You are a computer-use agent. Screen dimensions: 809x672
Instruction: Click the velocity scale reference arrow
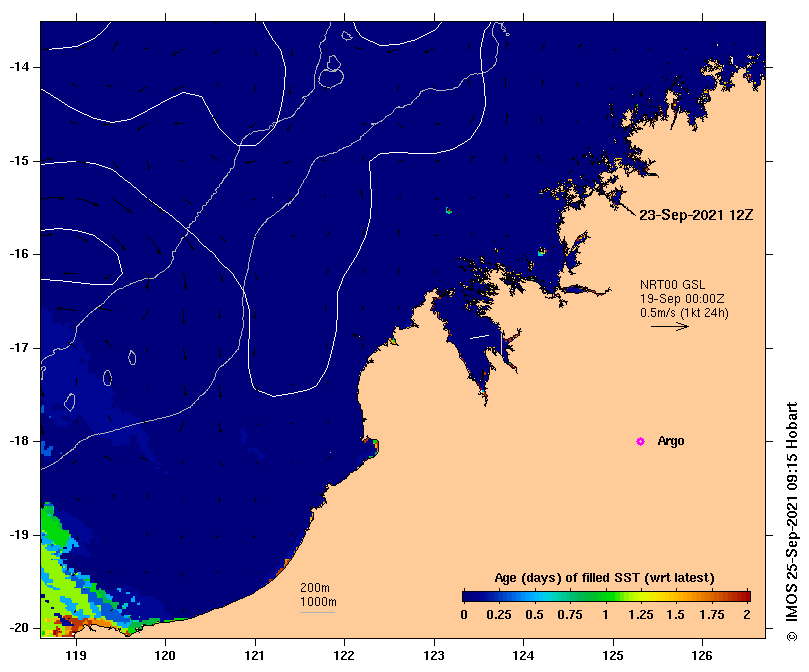pyautogui.click(x=669, y=326)
